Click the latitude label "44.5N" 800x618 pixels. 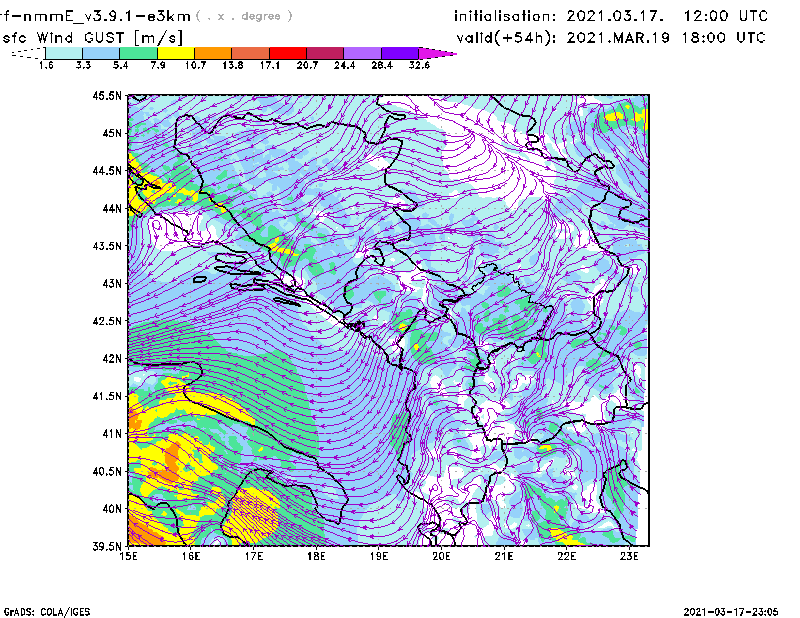107,171
